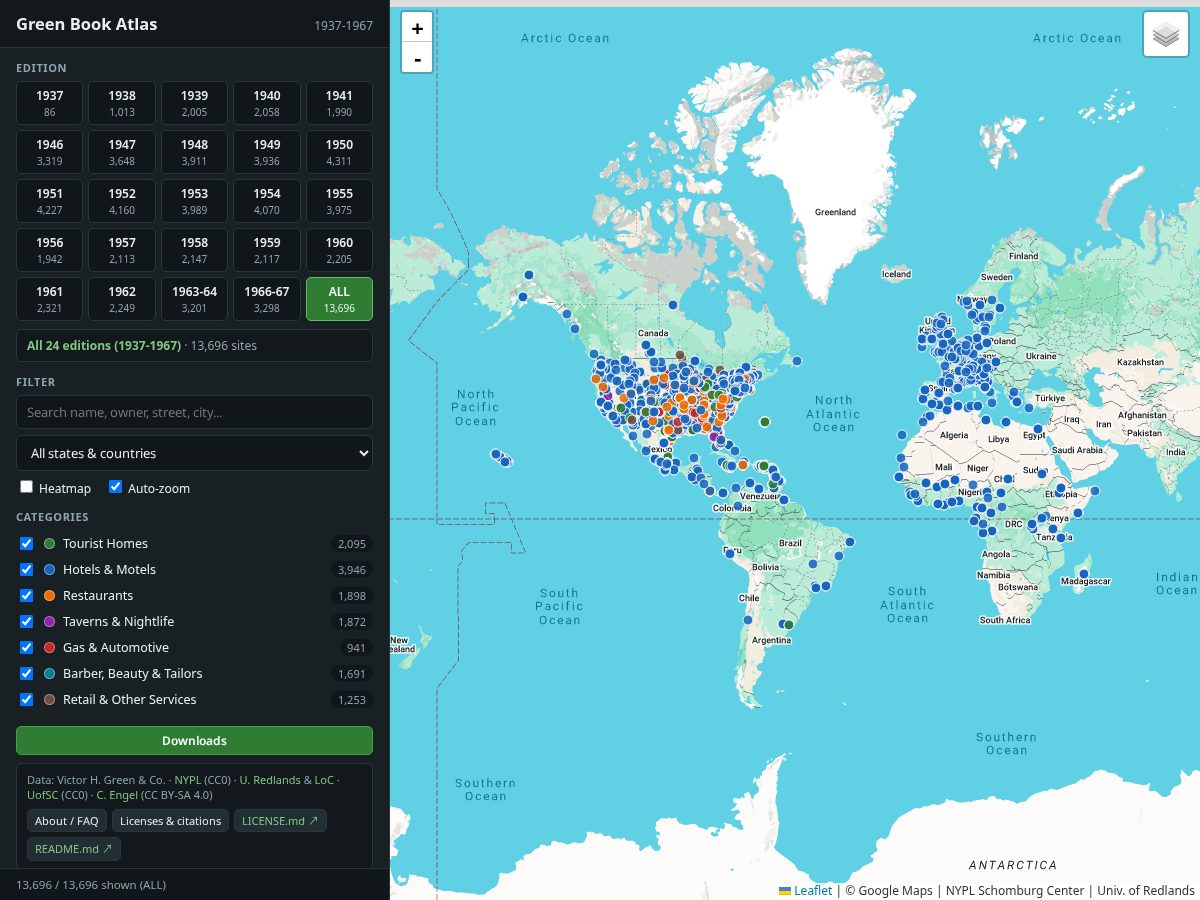Screen dimensions: 1200x900
Task: Switch to the 1951 edition
Action: click(50, 201)
